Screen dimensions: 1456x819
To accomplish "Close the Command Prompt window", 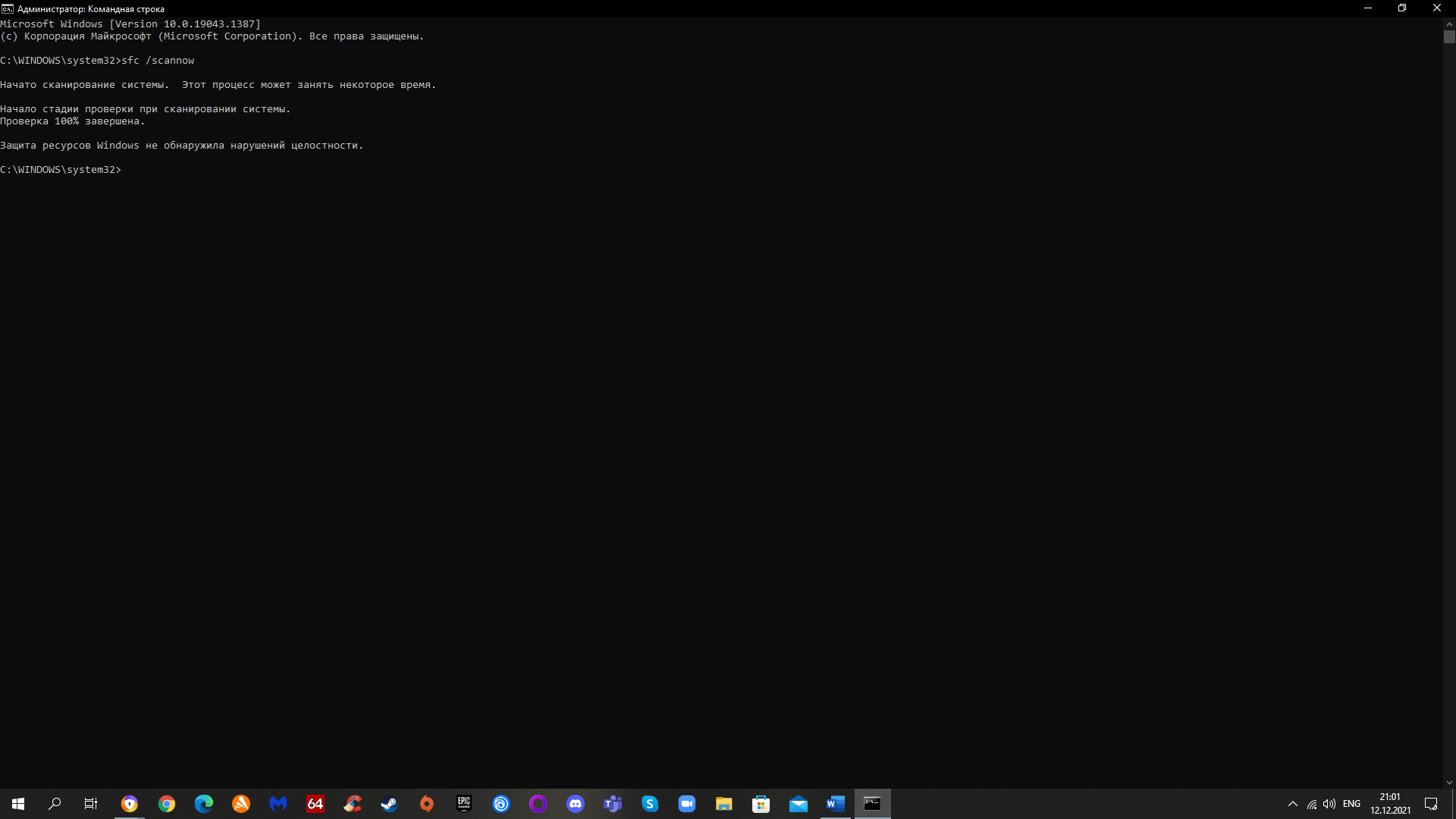I will click(x=1437, y=8).
